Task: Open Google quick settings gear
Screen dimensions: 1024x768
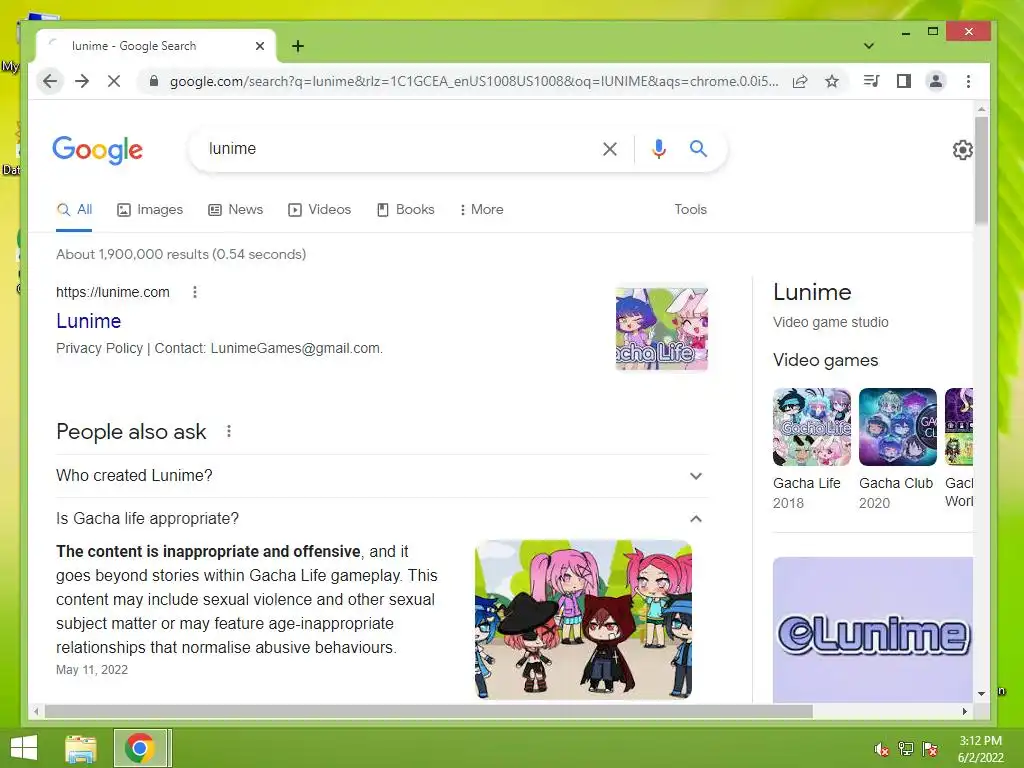Action: pos(962,150)
